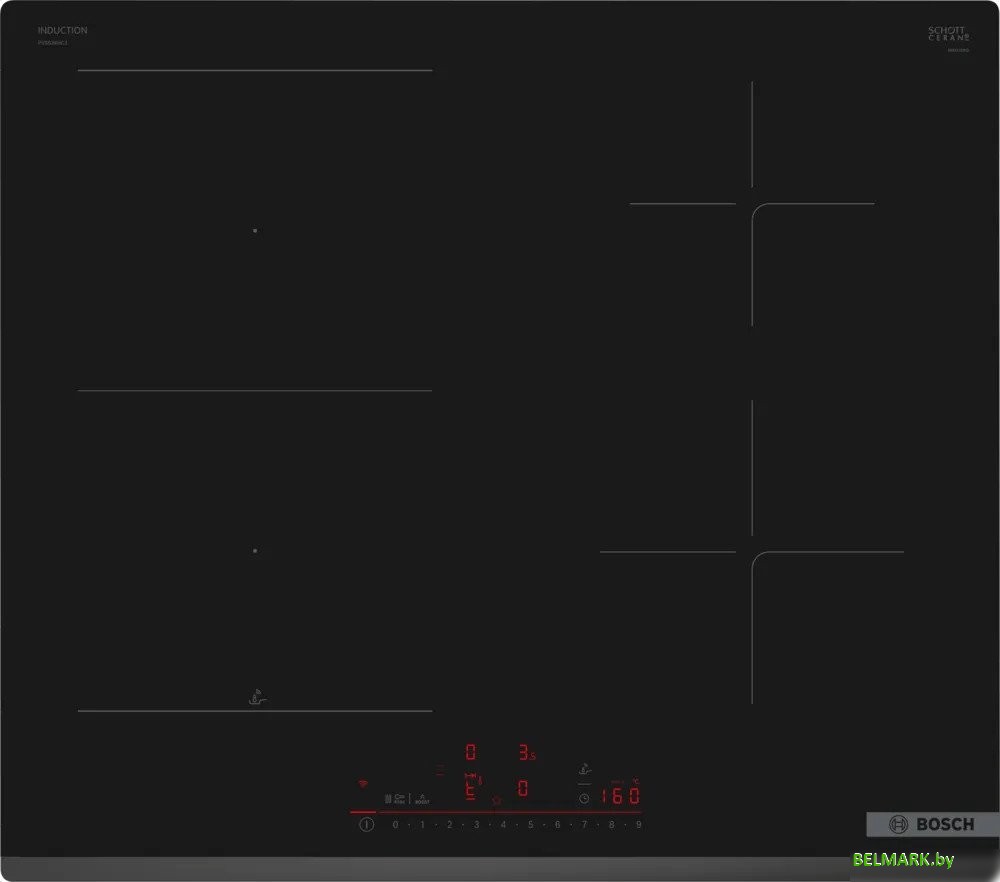Click the BELMARK.by watermark
The image size is (1000, 882).
click(x=904, y=861)
